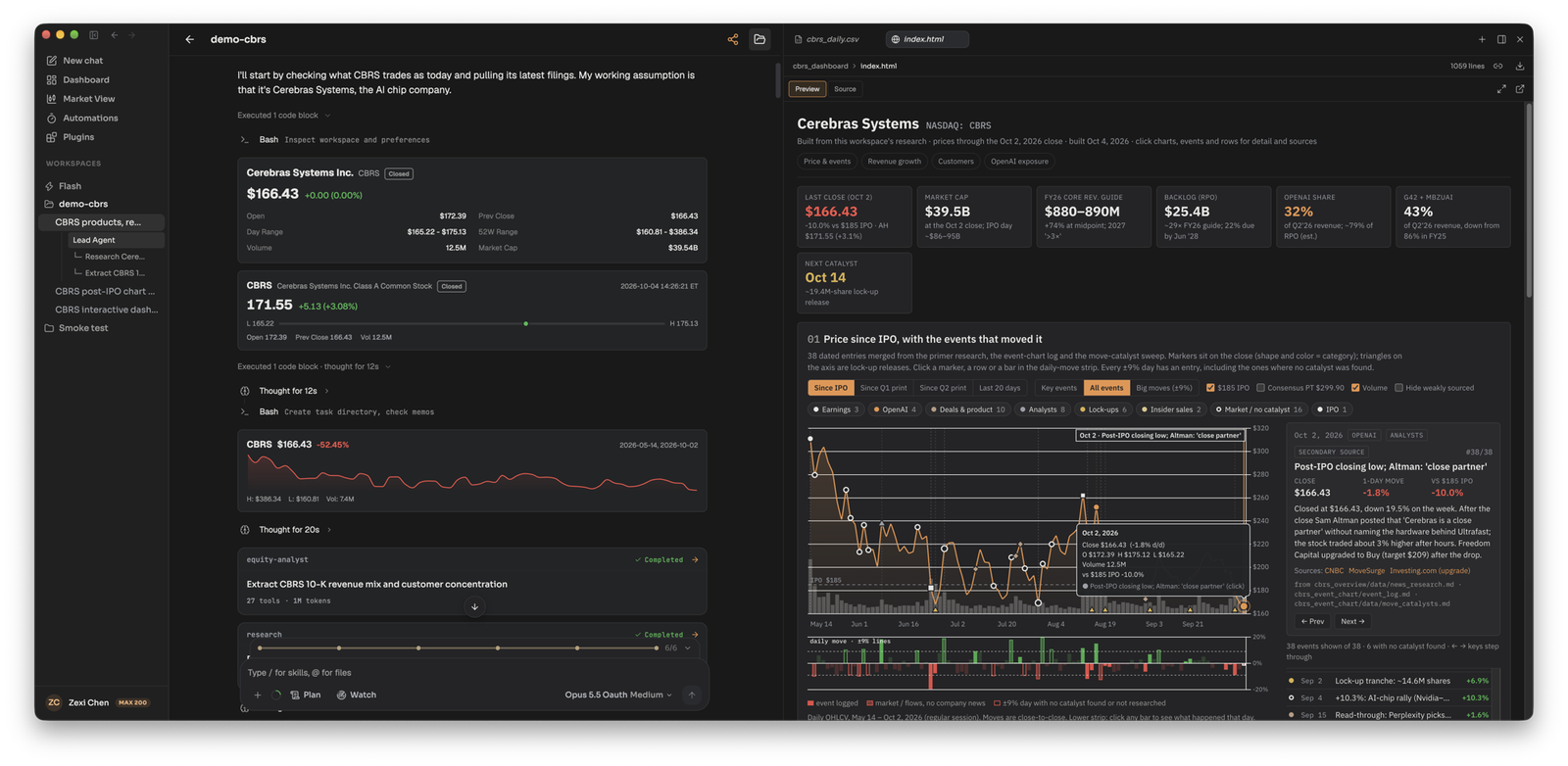
Task: Click the plus attach button in composer
Action: click(258, 695)
